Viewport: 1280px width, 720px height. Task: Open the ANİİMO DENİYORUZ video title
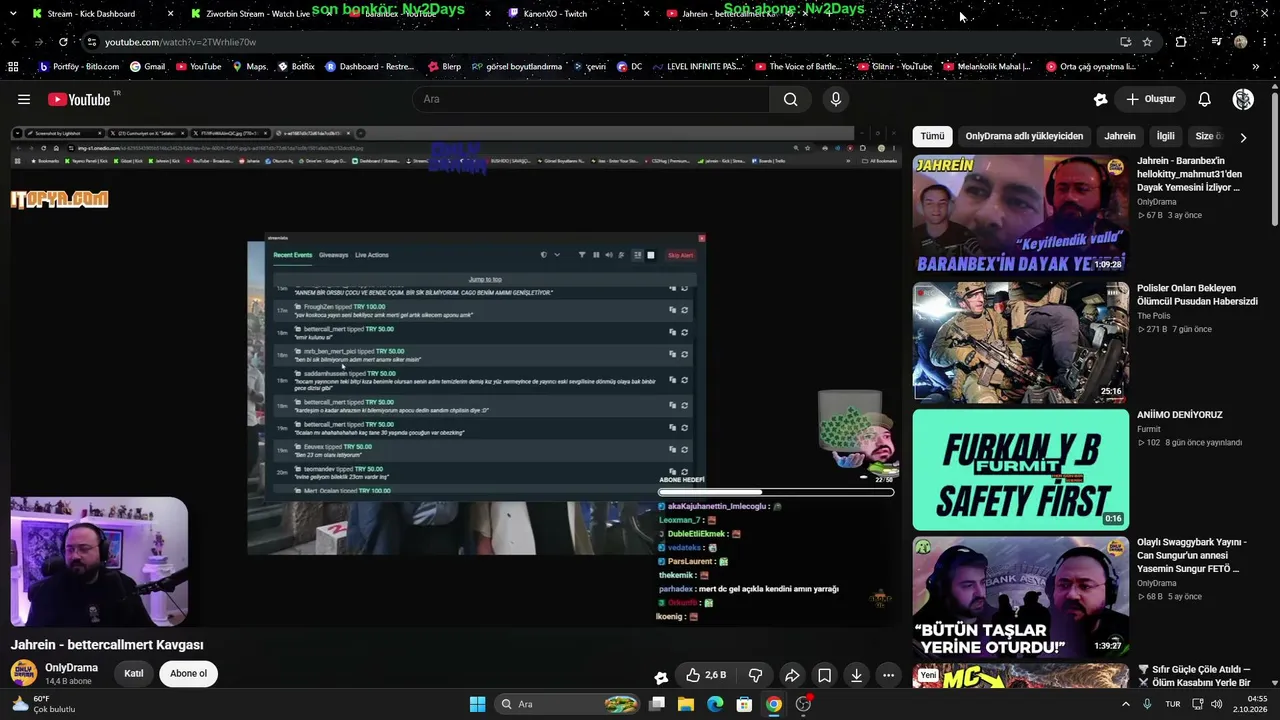click(1180, 414)
